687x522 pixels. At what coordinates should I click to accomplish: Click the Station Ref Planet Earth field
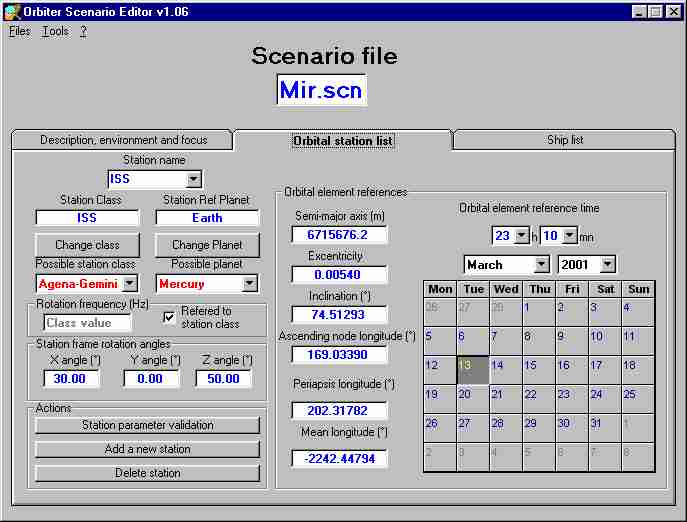pyautogui.click(x=207, y=218)
